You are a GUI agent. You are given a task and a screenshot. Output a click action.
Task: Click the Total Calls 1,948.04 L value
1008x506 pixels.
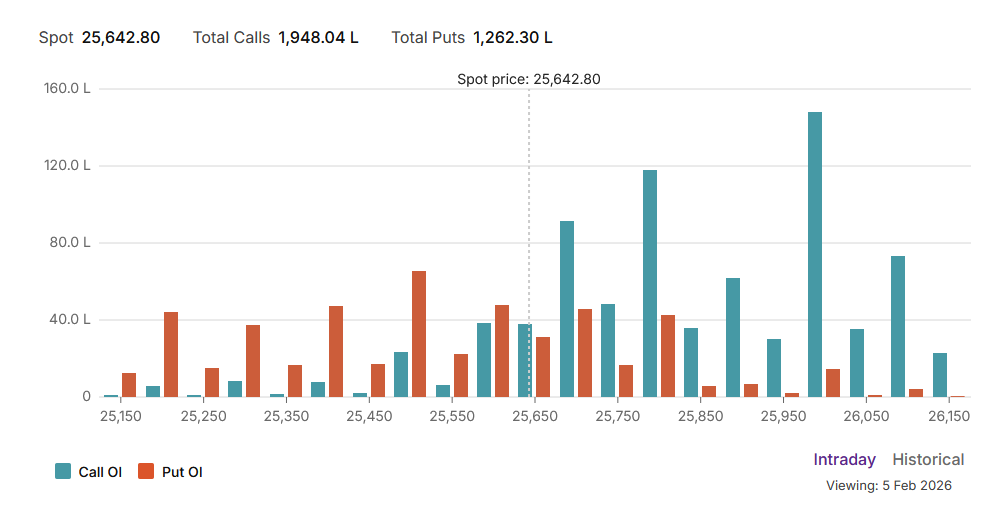[318, 38]
